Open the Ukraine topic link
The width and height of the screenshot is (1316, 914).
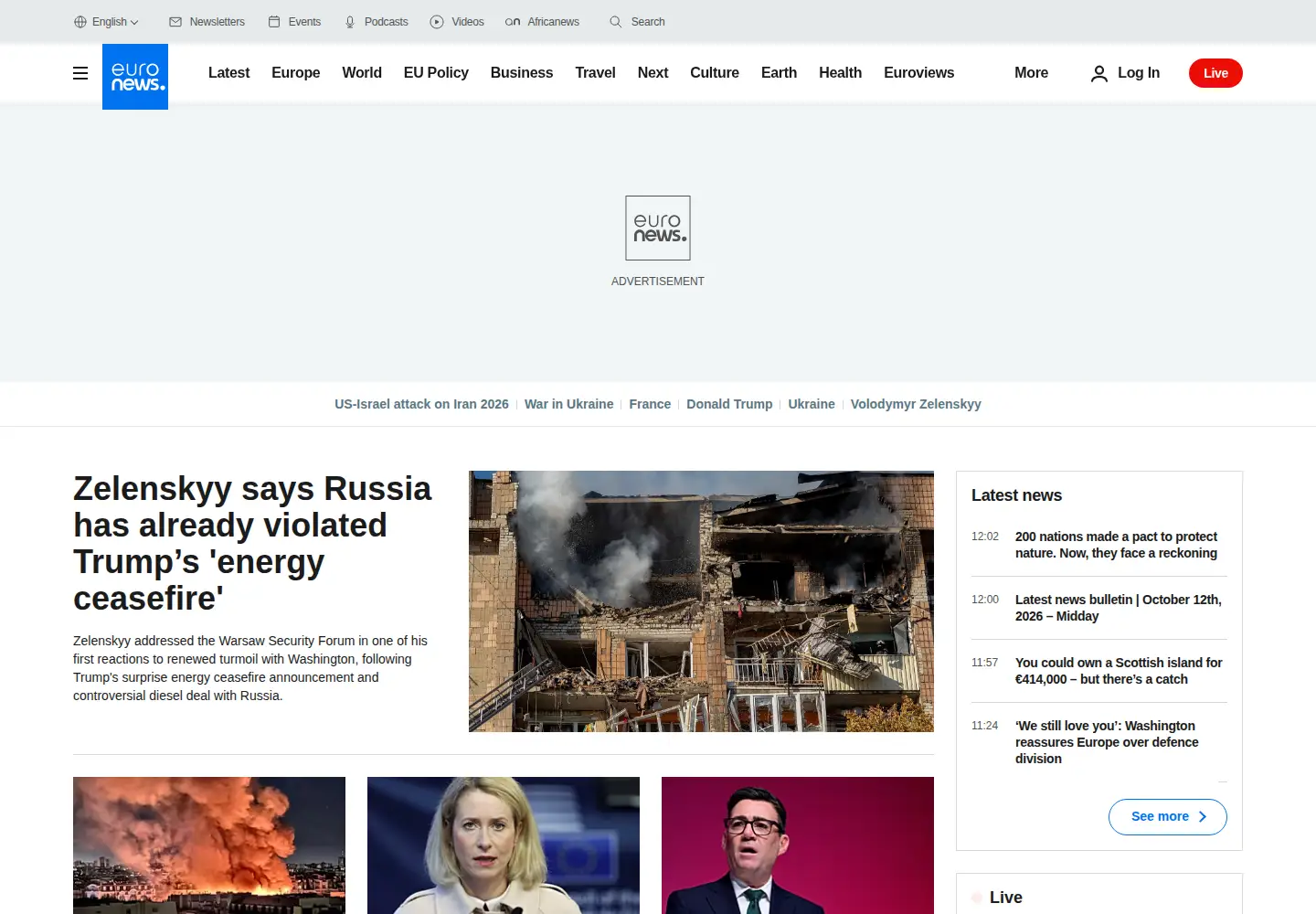(x=812, y=404)
